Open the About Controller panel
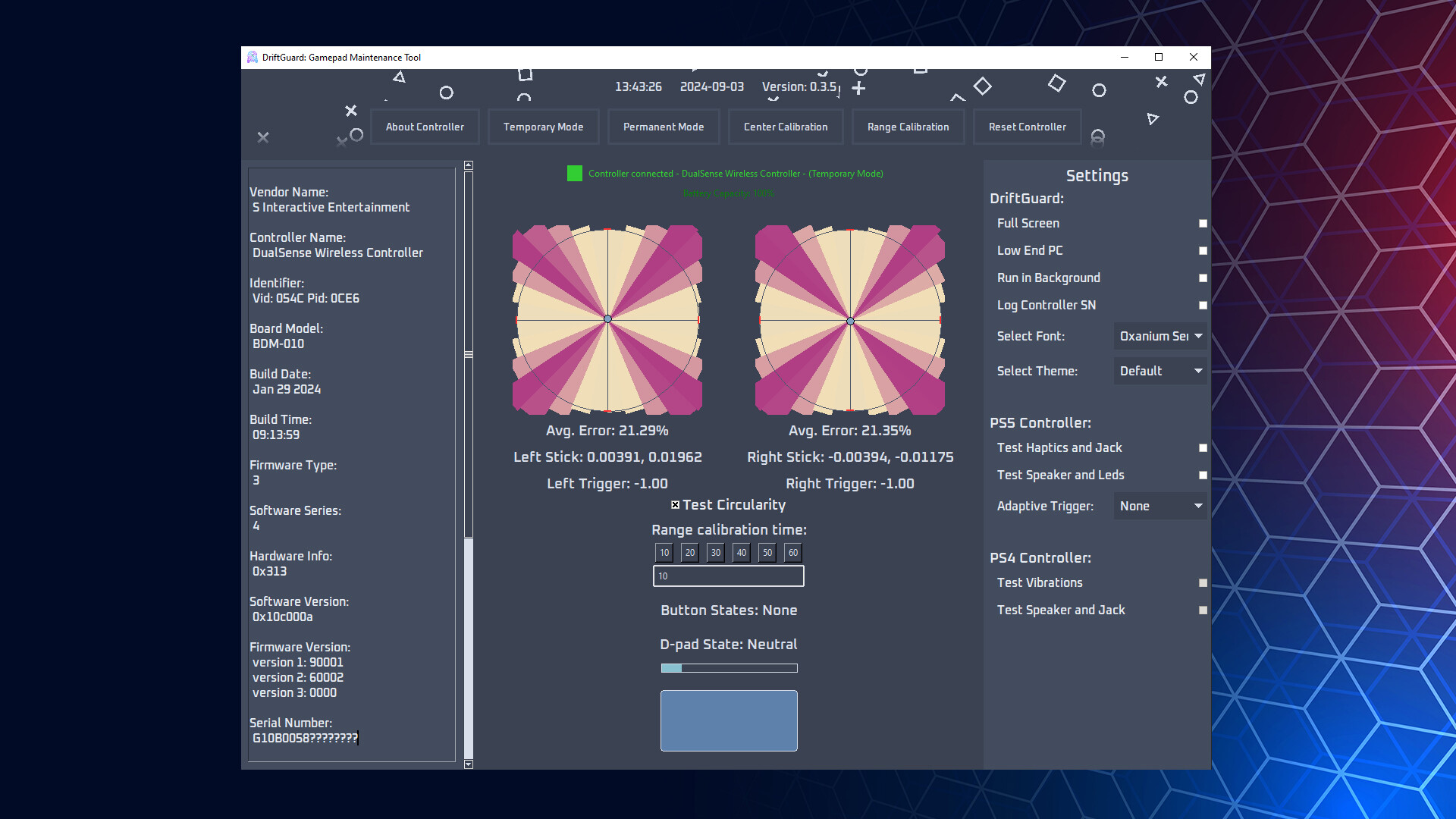 [x=425, y=126]
